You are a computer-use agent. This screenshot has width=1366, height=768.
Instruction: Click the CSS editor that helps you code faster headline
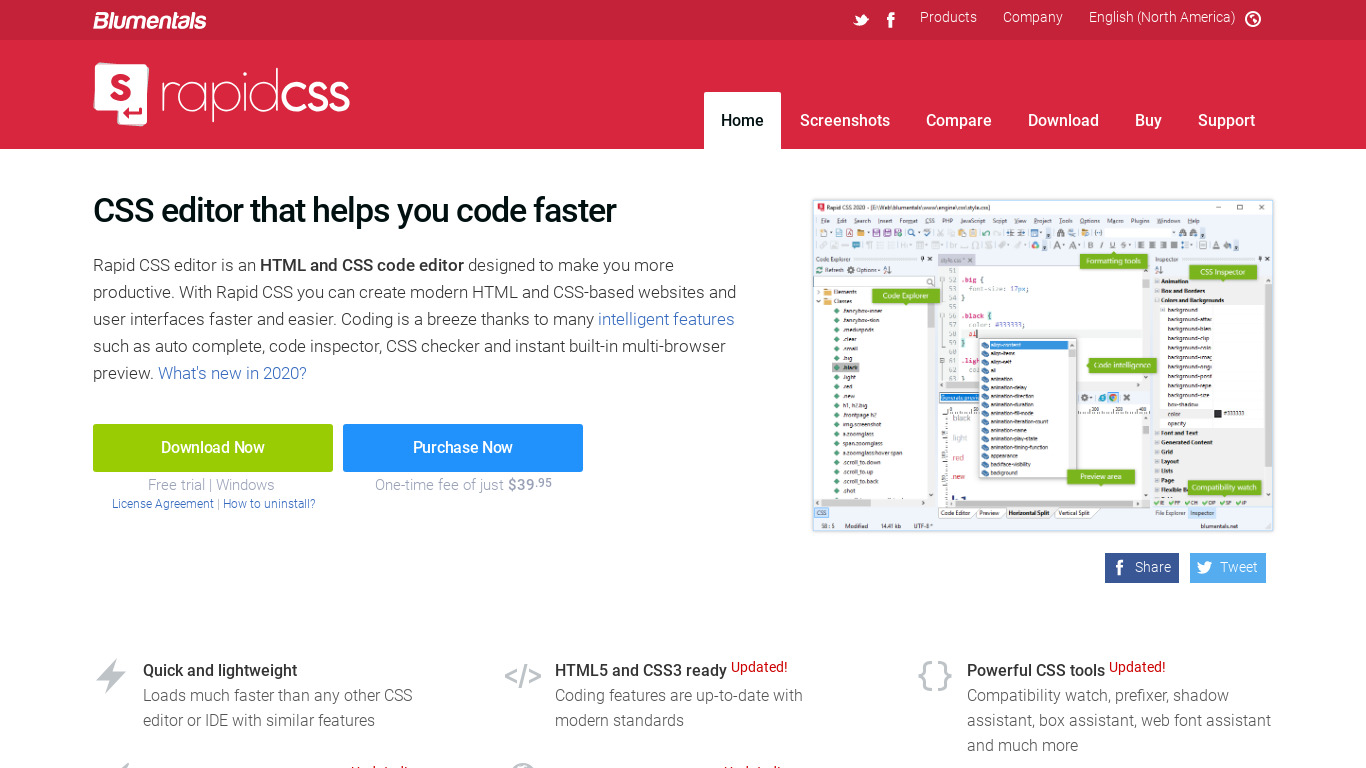click(355, 211)
